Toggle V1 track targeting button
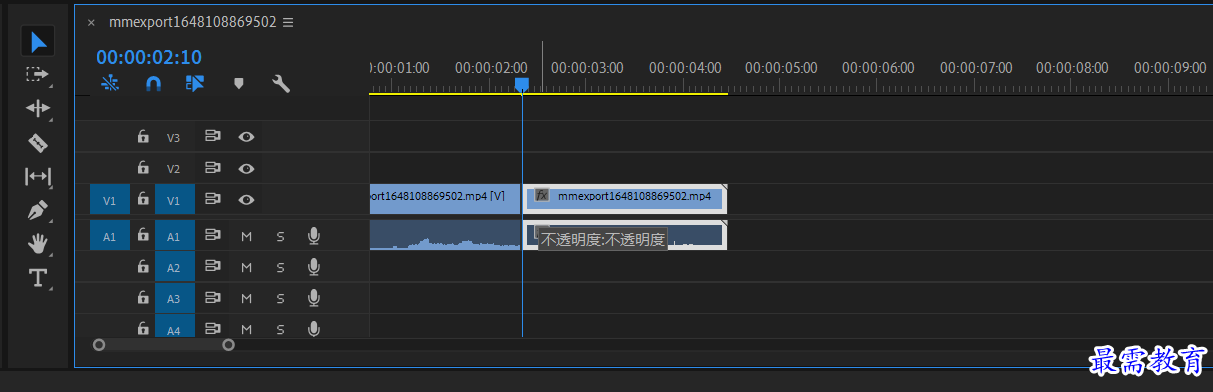The image size is (1213, 392). tap(174, 200)
